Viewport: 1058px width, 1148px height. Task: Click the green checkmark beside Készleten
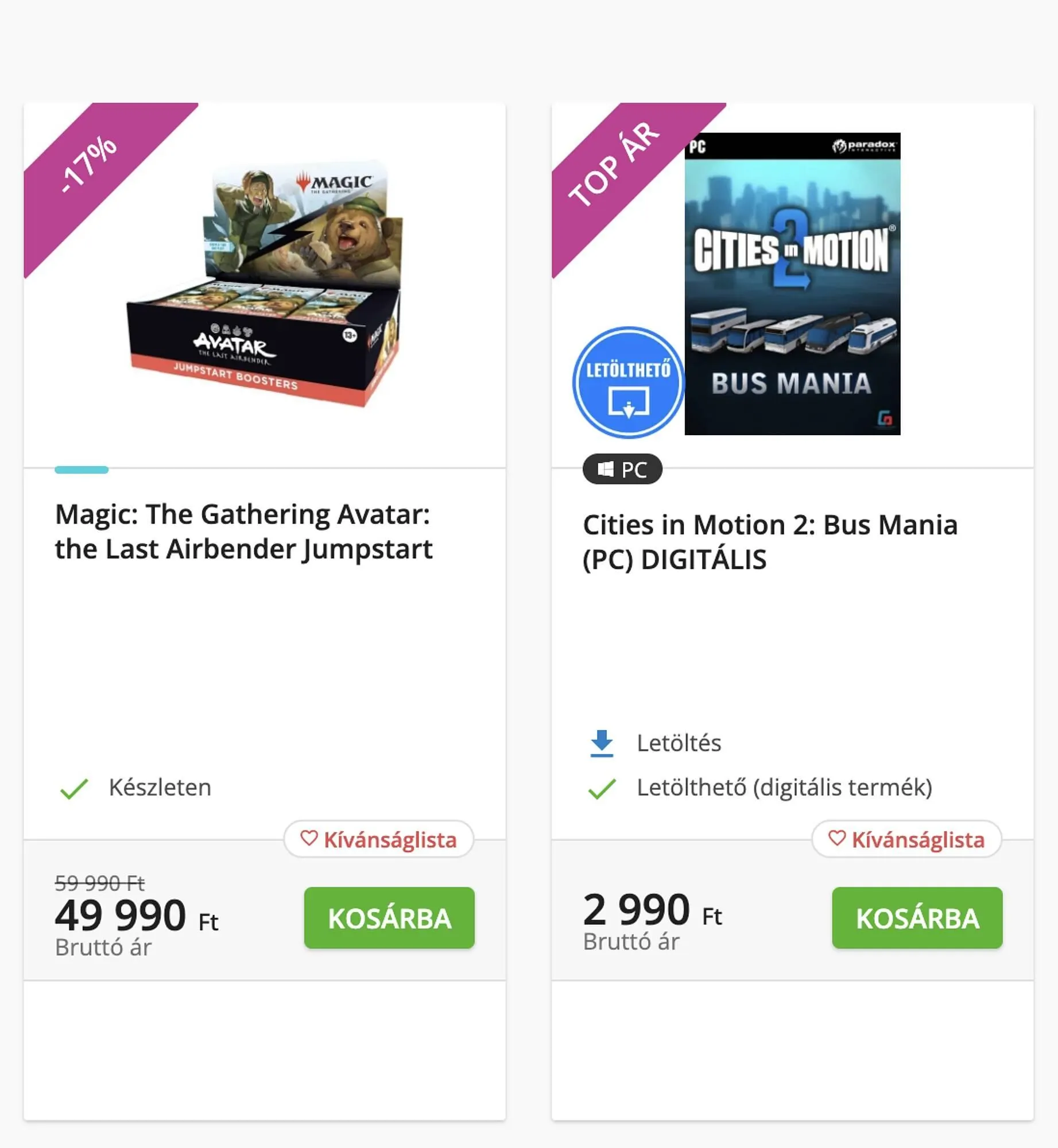[x=74, y=789]
